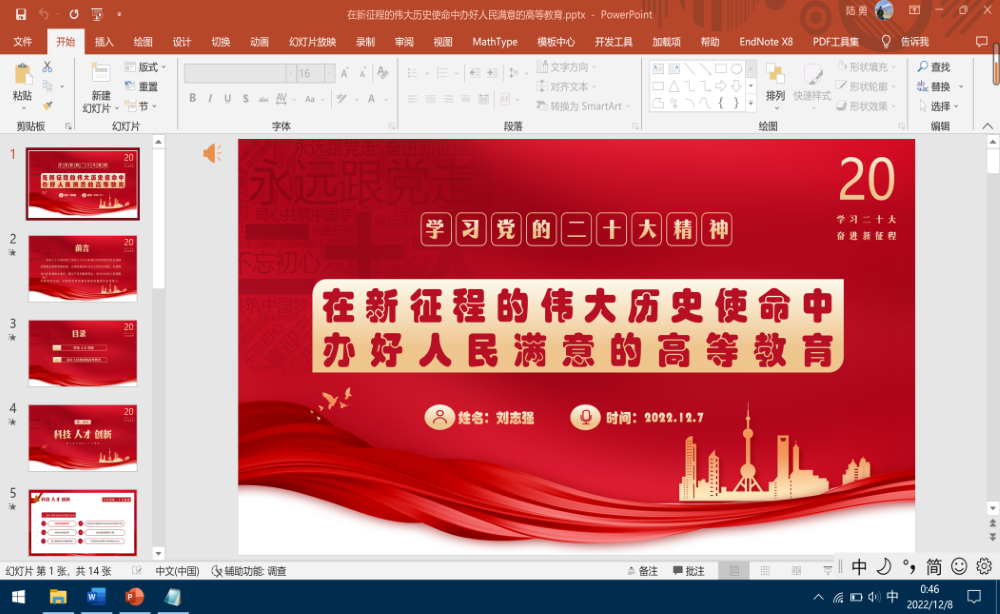Viewport: 1000px width, 614px height.
Task: Toggle the Notes pane in status bar
Action: [x=642, y=571]
